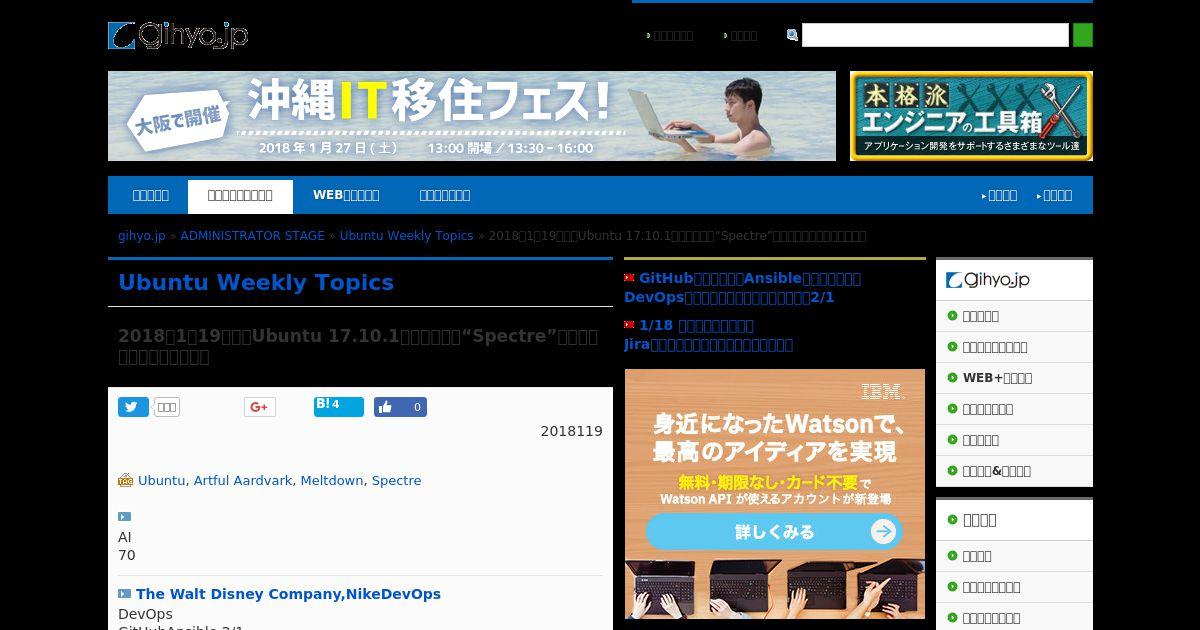Click arrow icon beside The Walt Disney Company link

tap(124, 594)
